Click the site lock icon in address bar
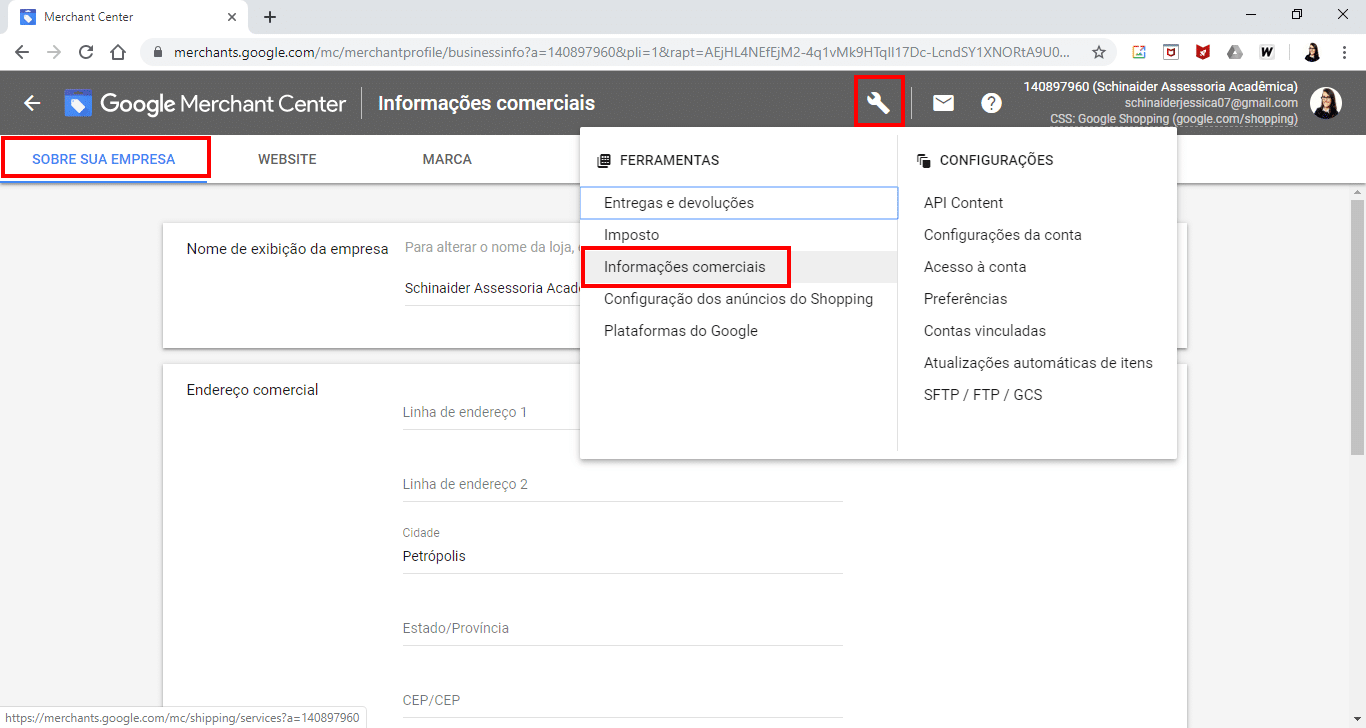The height and width of the screenshot is (728, 1366). [159, 52]
